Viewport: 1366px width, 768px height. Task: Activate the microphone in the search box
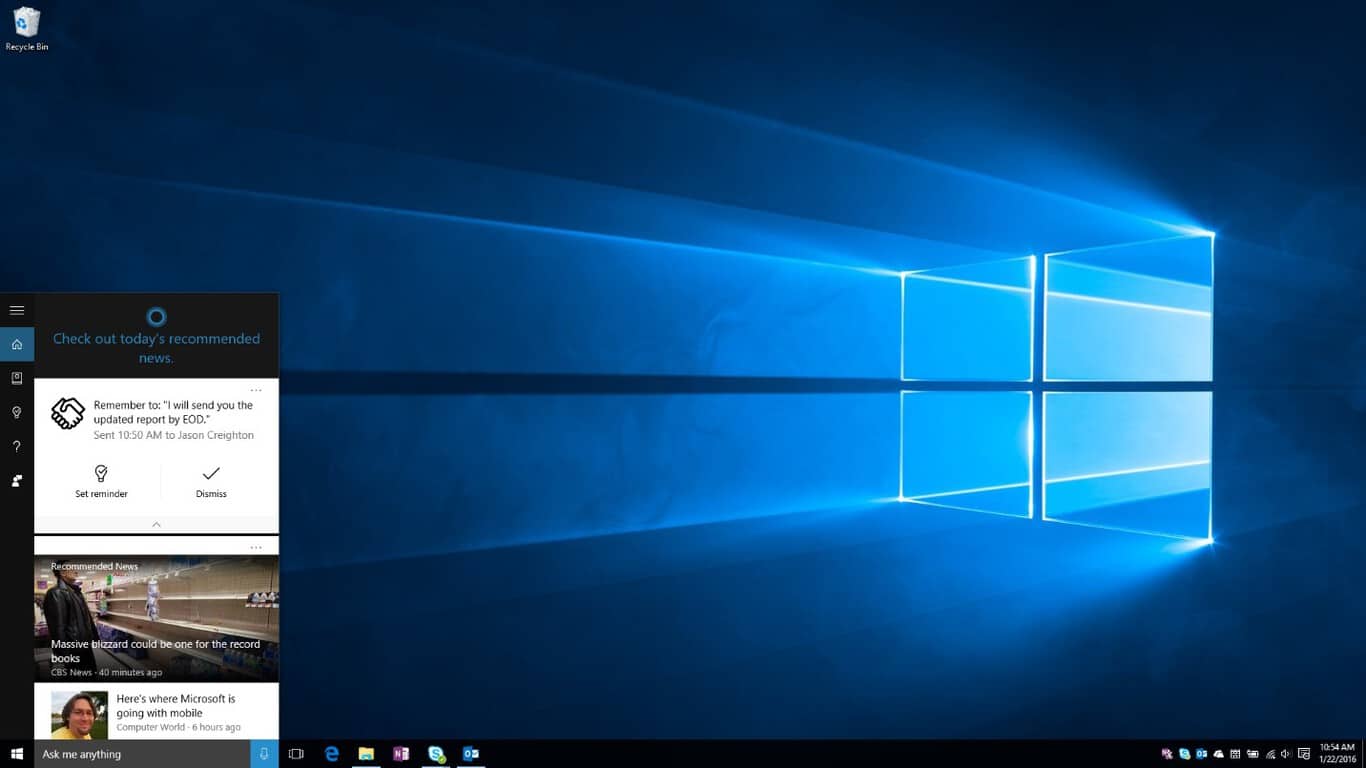(x=262, y=753)
